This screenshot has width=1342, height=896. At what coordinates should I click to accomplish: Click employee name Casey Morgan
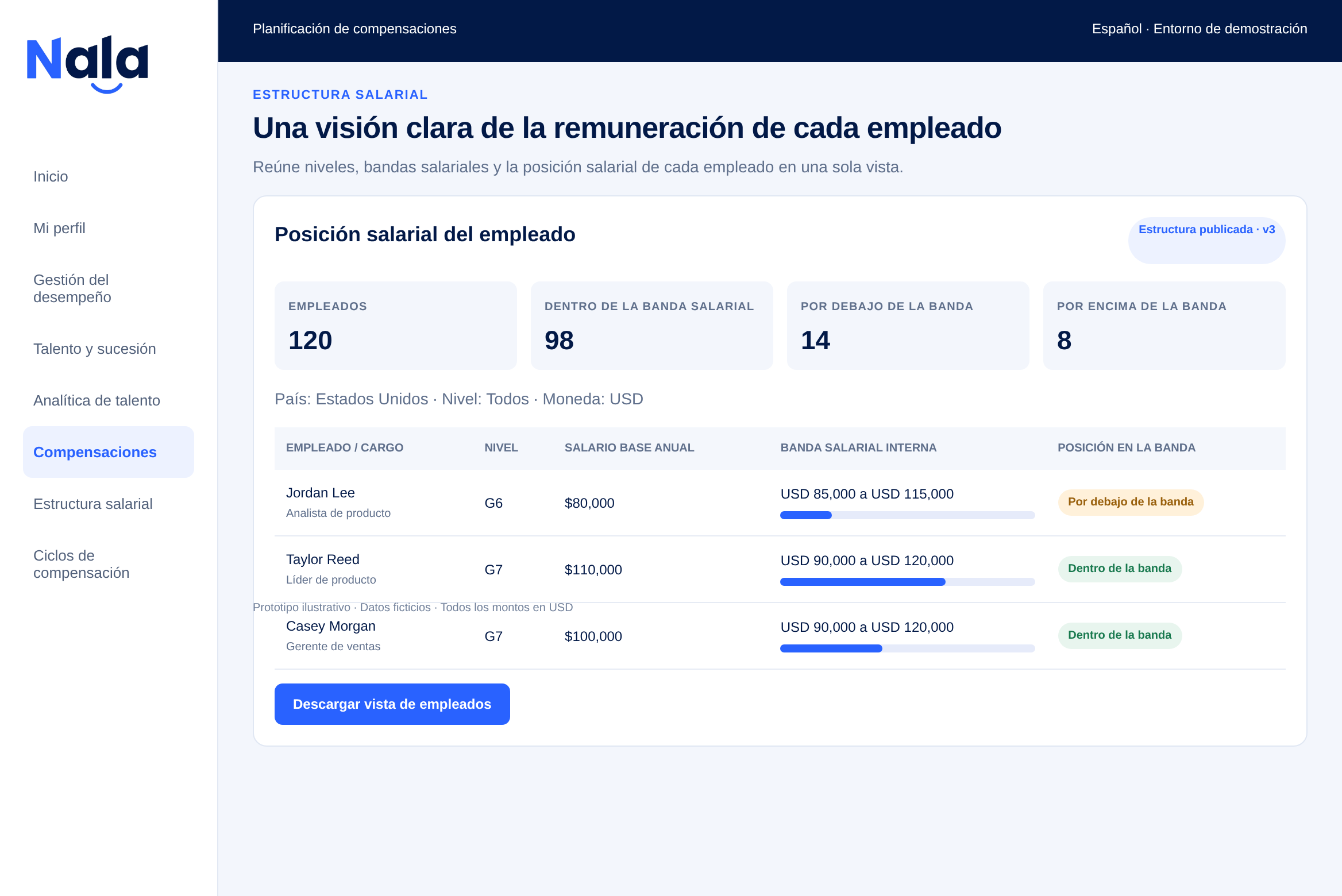click(x=331, y=626)
